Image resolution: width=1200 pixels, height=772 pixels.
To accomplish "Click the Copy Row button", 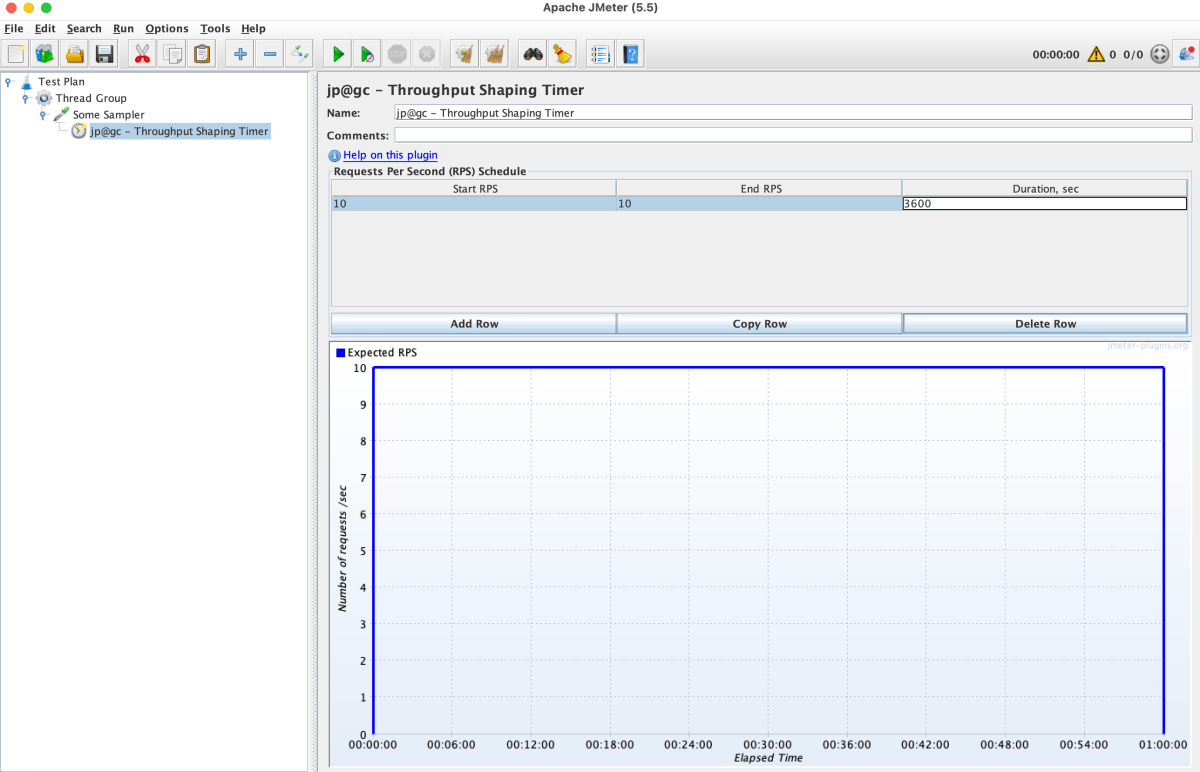I will tap(760, 324).
